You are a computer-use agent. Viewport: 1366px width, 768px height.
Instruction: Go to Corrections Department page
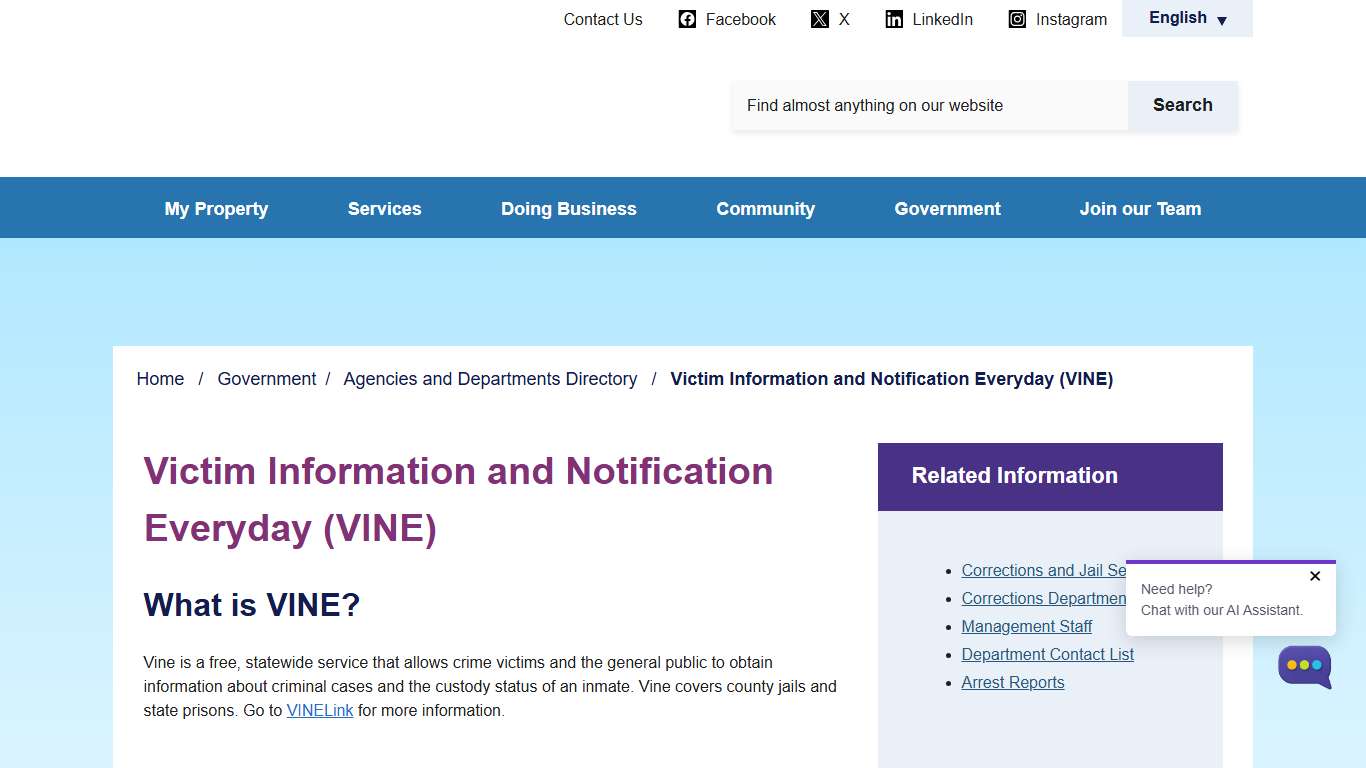click(1043, 598)
